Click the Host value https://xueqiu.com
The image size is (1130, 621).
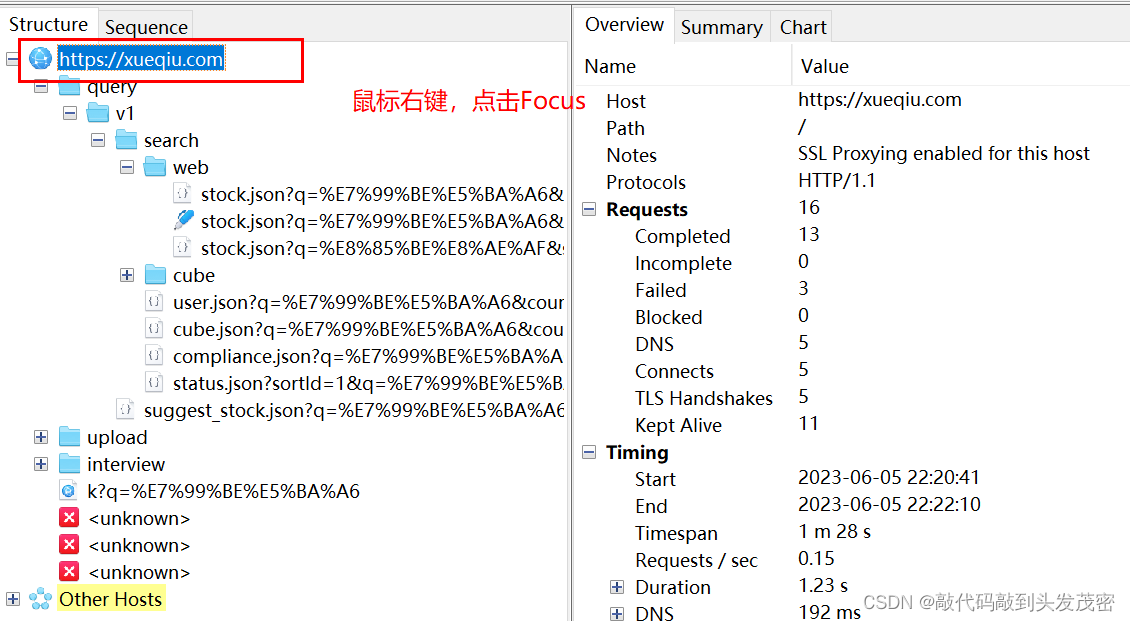pos(879,99)
